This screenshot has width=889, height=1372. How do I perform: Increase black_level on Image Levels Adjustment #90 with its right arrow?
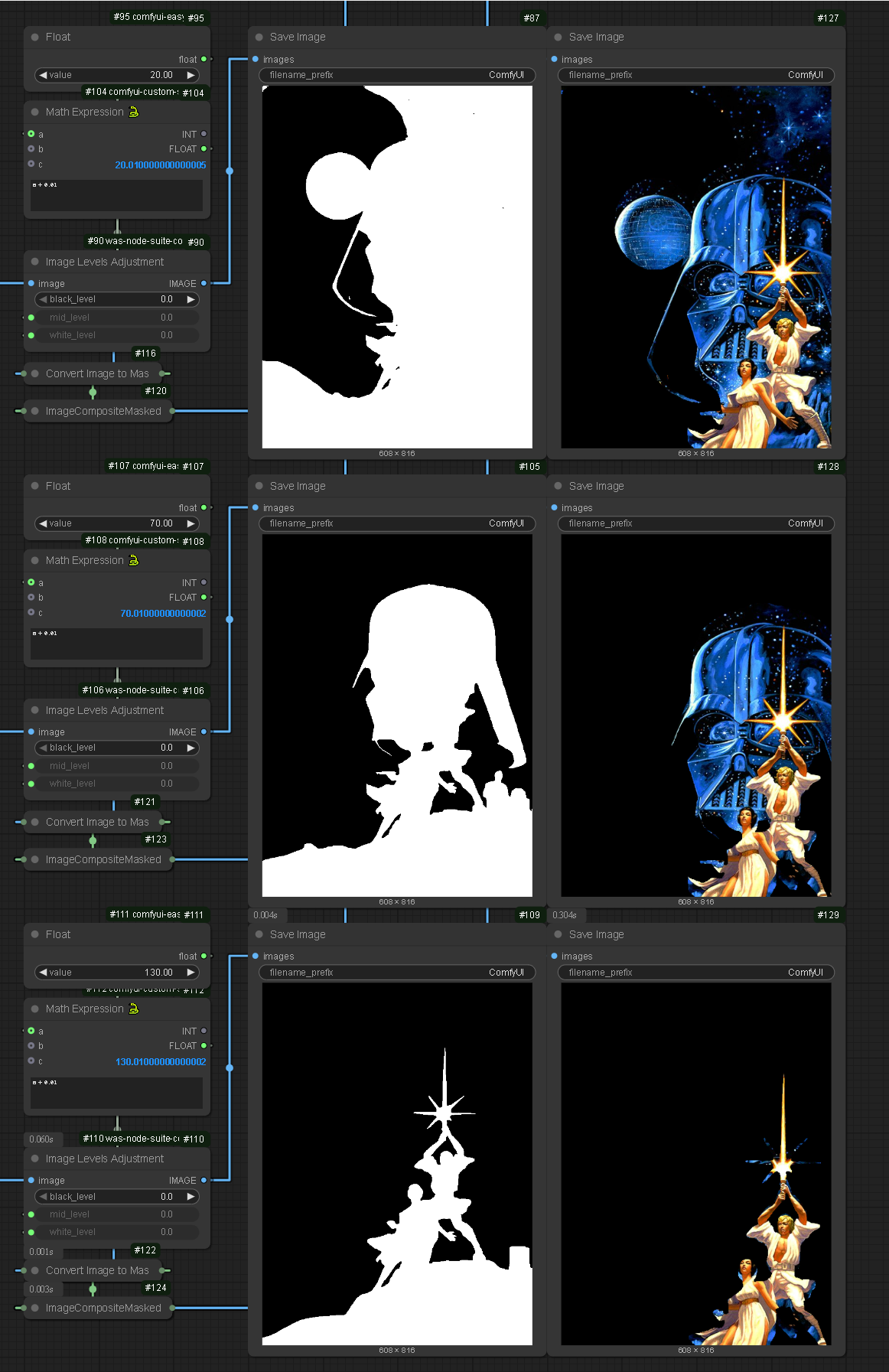[x=190, y=299]
